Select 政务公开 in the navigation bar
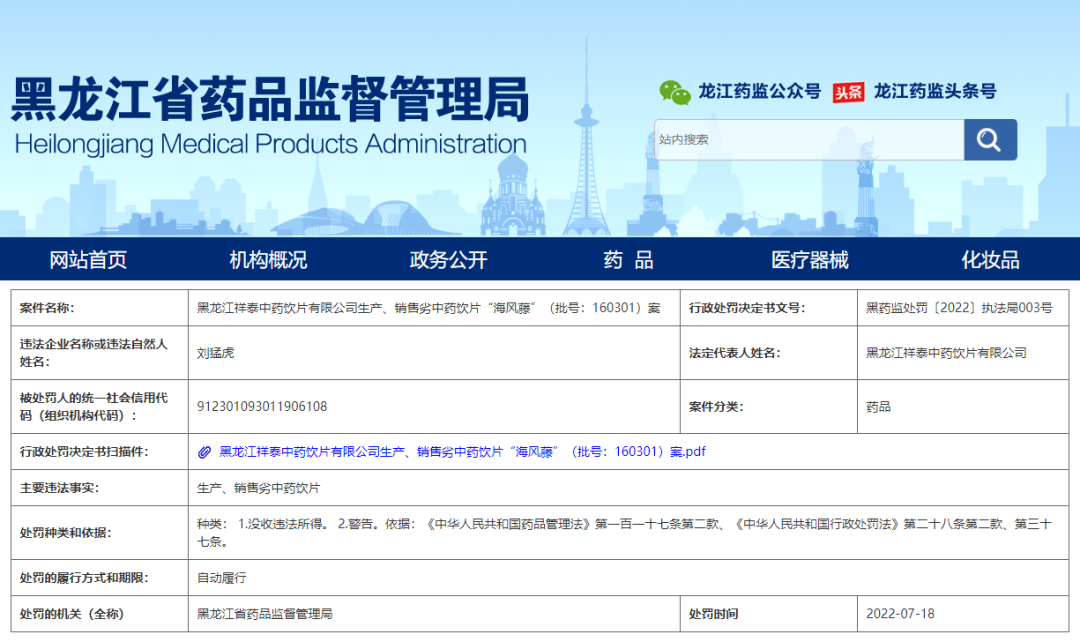 pyautogui.click(x=448, y=260)
